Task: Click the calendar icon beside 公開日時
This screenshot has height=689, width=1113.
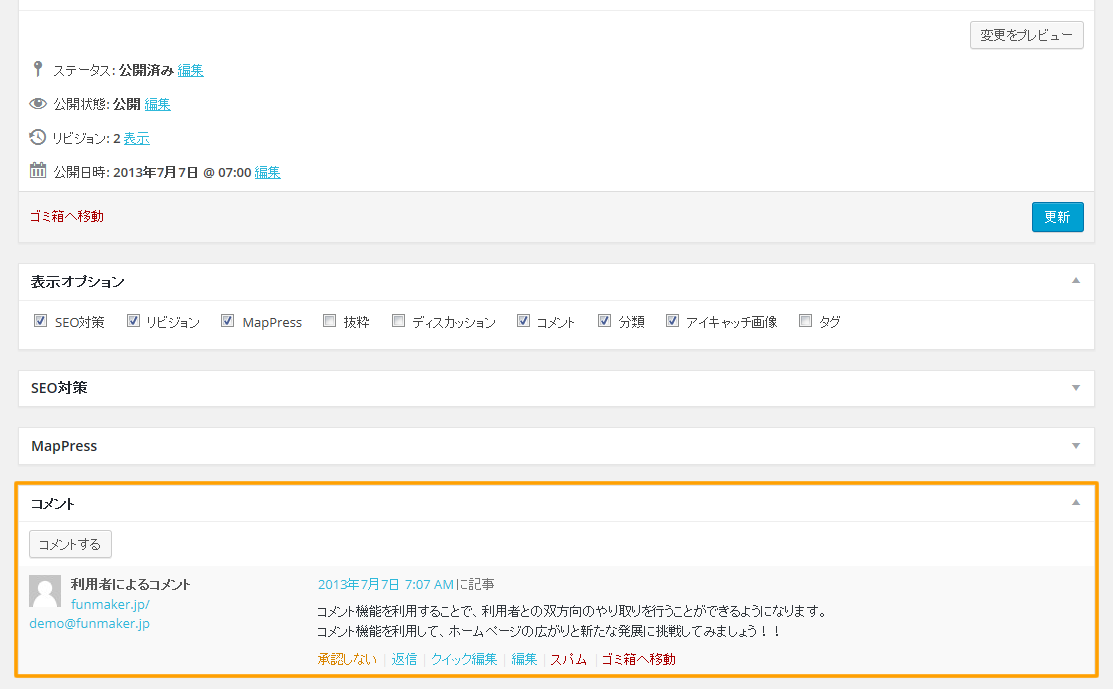Action: tap(37, 170)
